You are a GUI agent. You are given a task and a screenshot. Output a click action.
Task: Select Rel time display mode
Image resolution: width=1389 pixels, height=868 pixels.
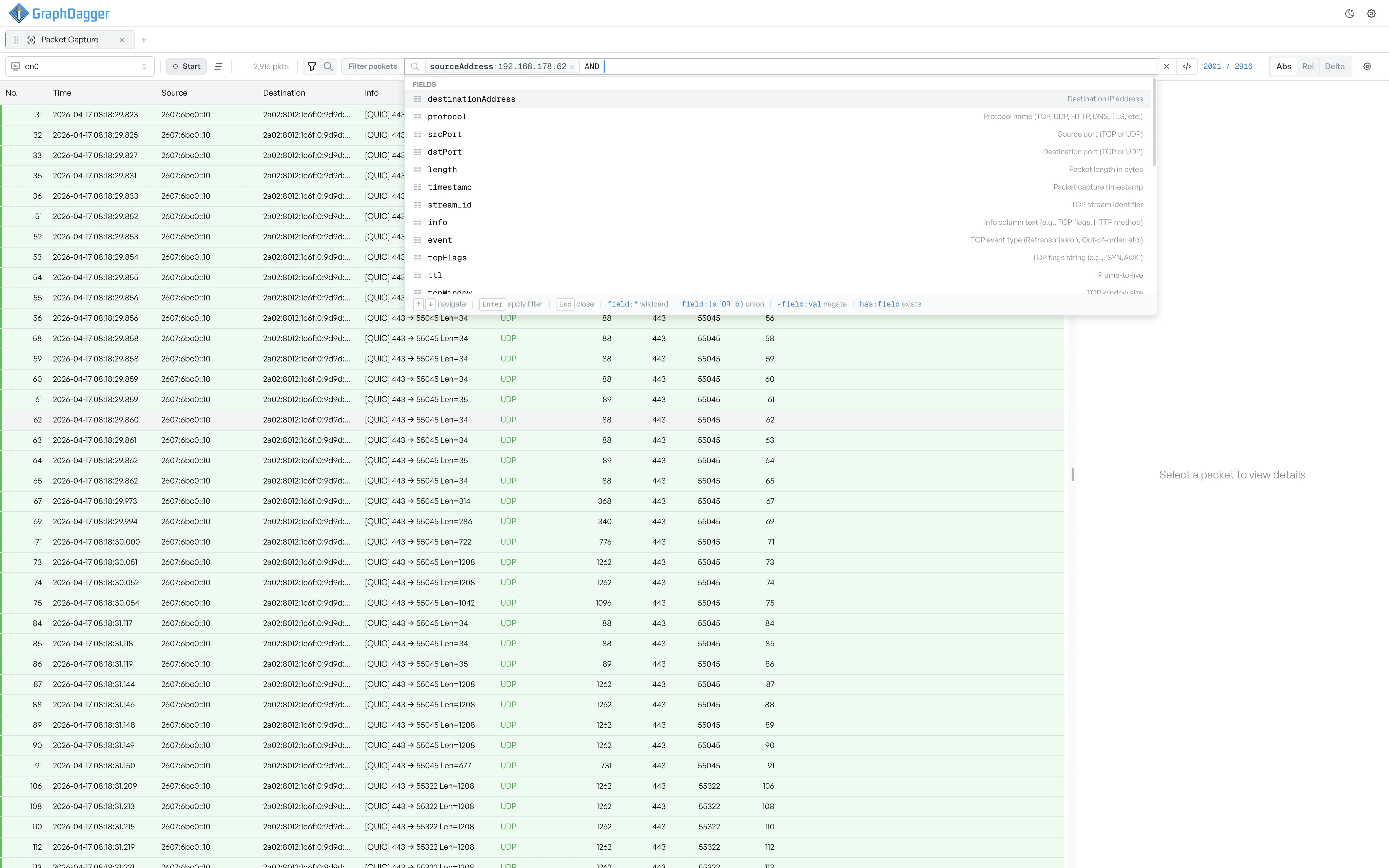pos(1308,66)
